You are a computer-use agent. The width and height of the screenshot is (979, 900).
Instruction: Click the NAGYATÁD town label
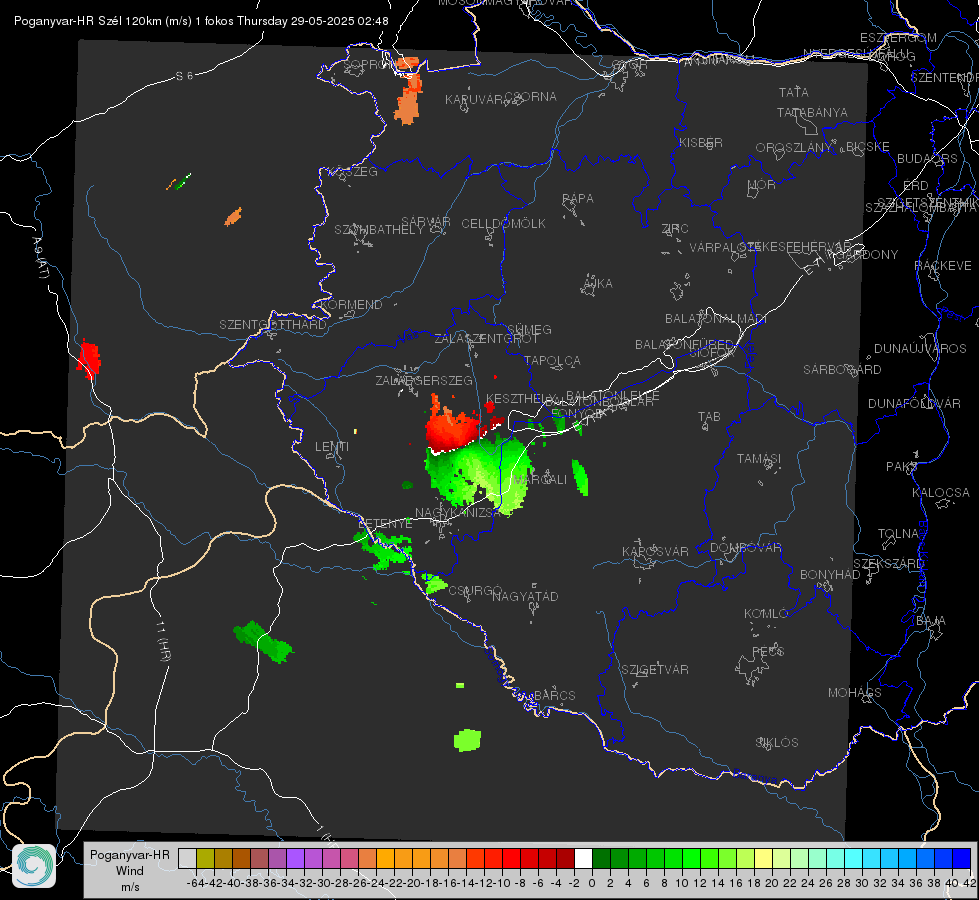point(525,596)
